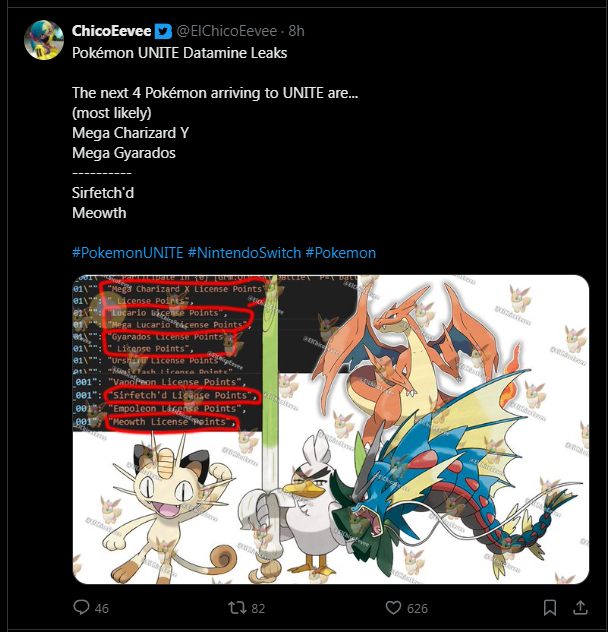Bookmark the tweet with the bookmark icon
This screenshot has width=608, height=632.
point(550,607)
